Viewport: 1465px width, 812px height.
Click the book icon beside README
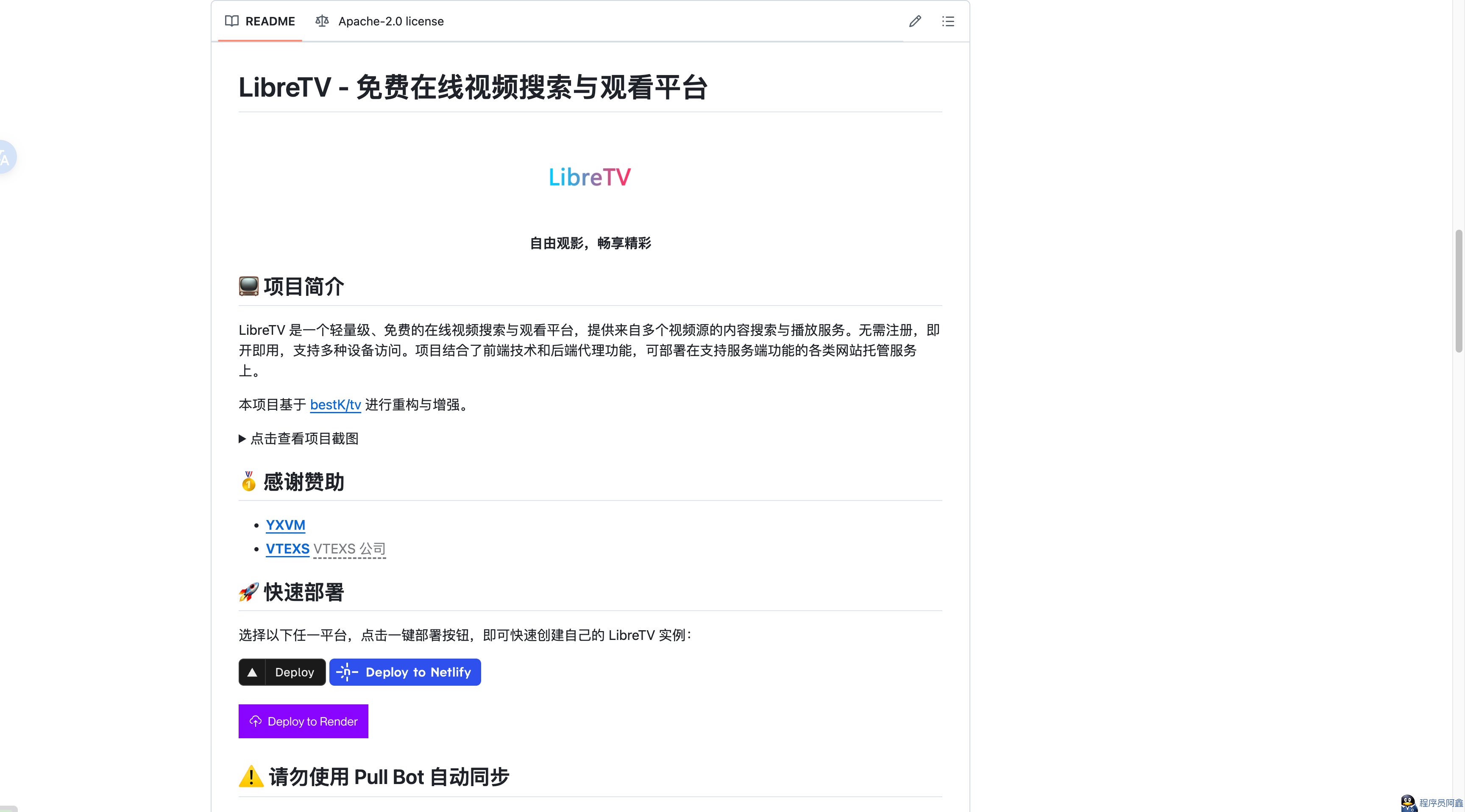231,21
